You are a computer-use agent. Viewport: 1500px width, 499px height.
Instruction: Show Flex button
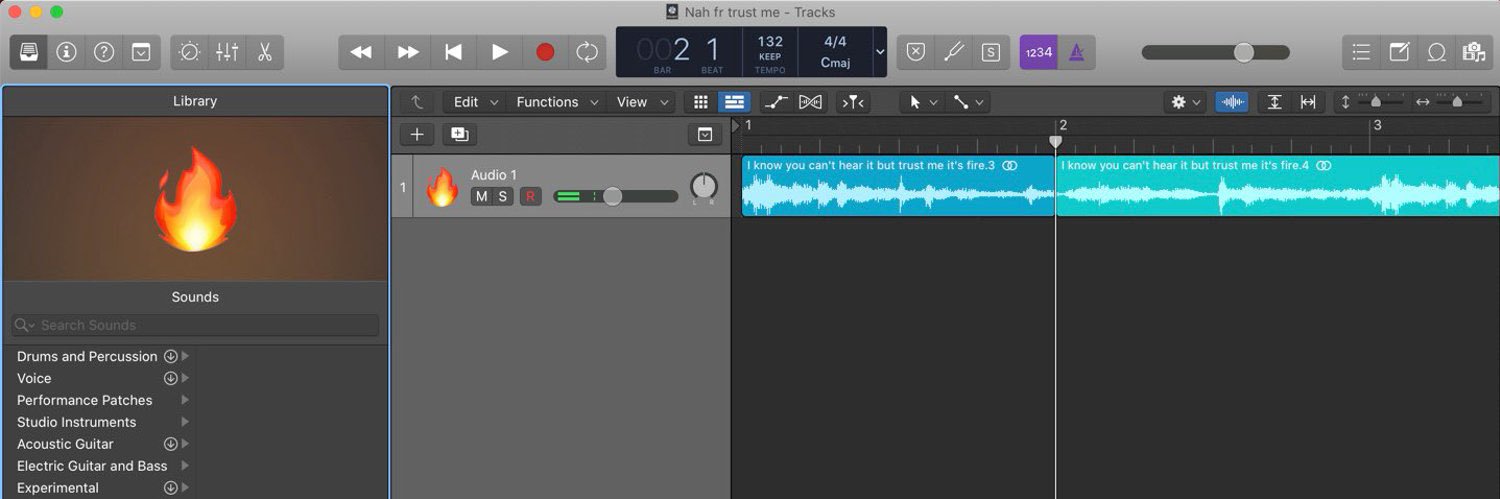pos(810,102)
